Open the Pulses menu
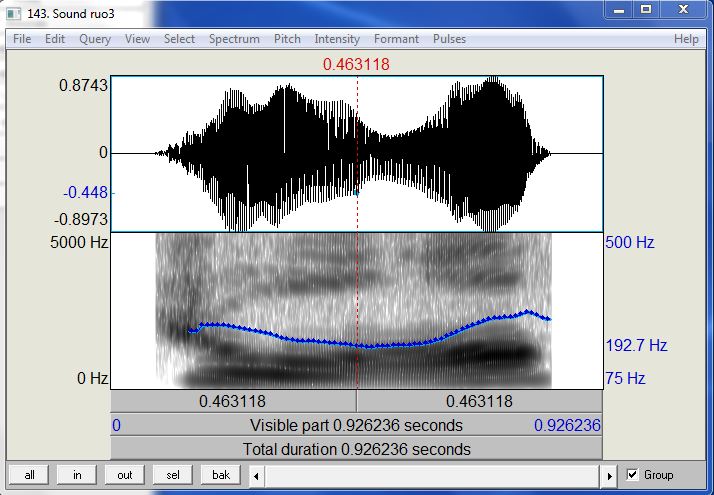 click(449, 39)
